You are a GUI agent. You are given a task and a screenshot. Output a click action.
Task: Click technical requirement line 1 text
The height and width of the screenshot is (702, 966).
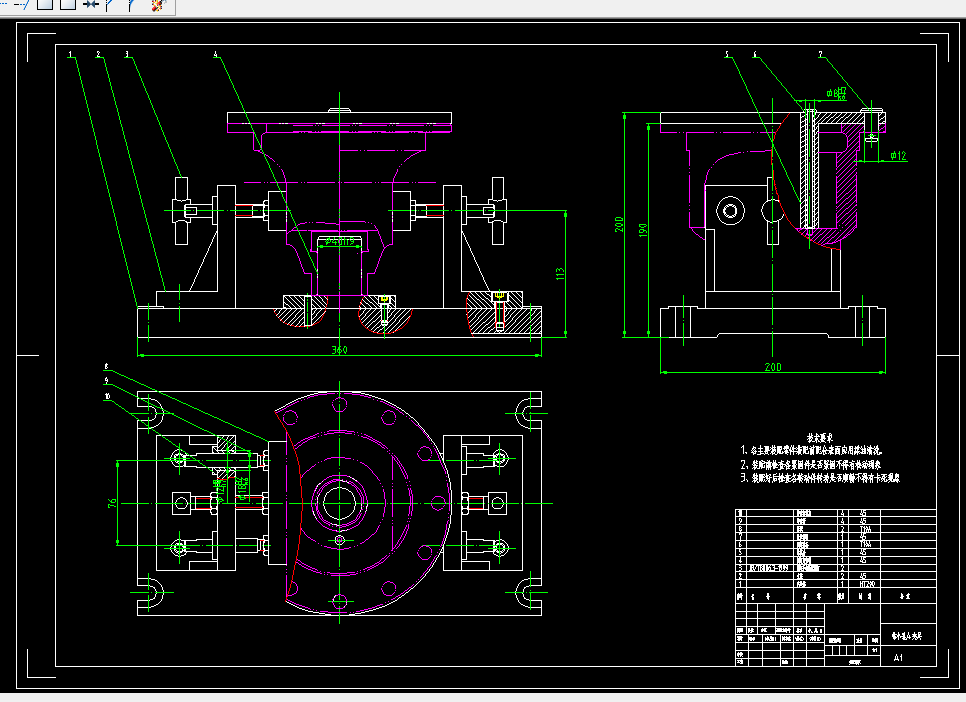click(x=811, y=451)
